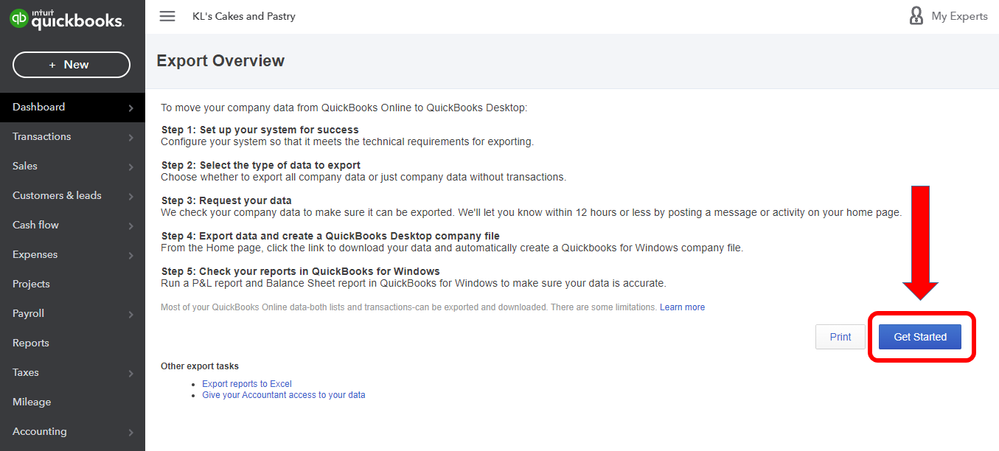Expand the Transactions menu chevron
The height and width of the screenshot is (451, 999).
point(131,138)
